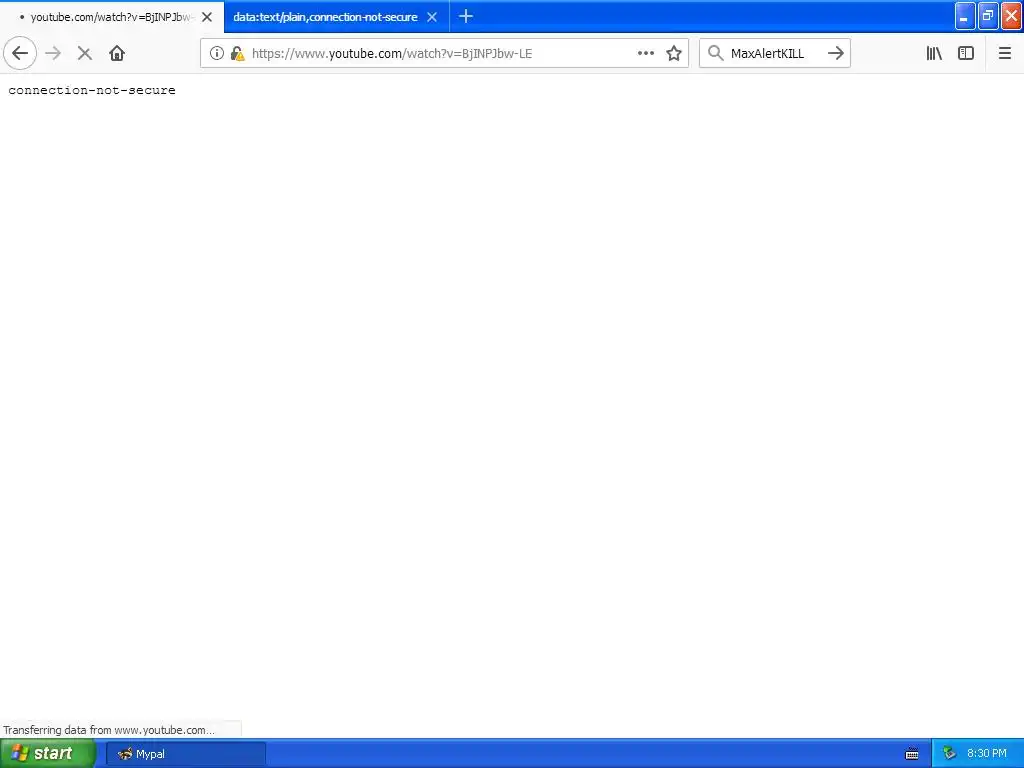Select Mypal taskbar button
The width and height of the screenshot is (1024, 768).
click(x=186, y=754)
